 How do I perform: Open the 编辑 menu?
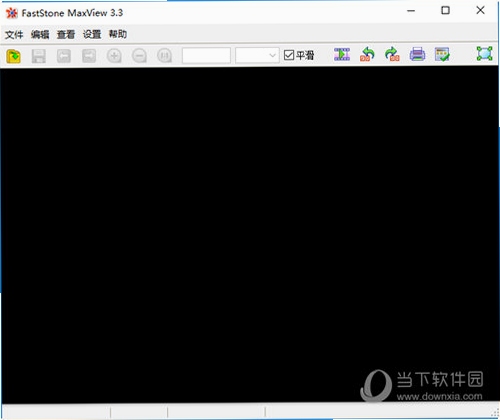point(40,34)
